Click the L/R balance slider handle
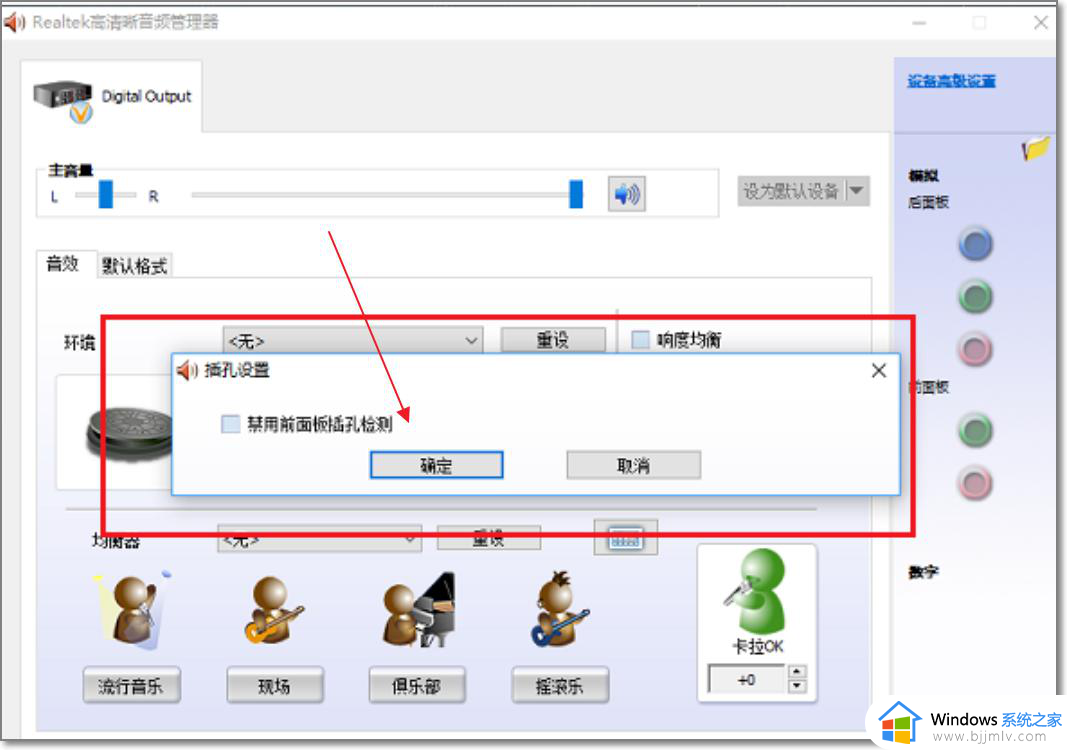 point(105,194)
